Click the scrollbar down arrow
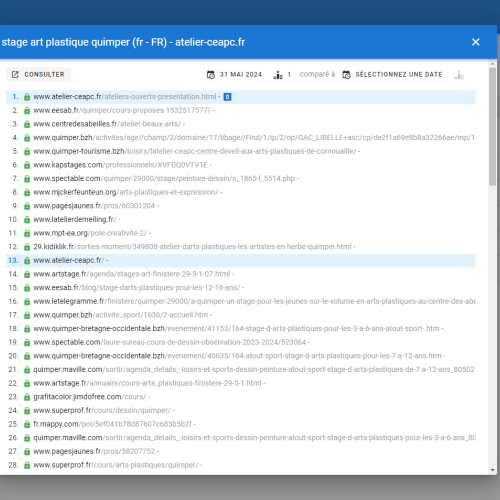Screen dimensions: 500x500 [492, 470]
